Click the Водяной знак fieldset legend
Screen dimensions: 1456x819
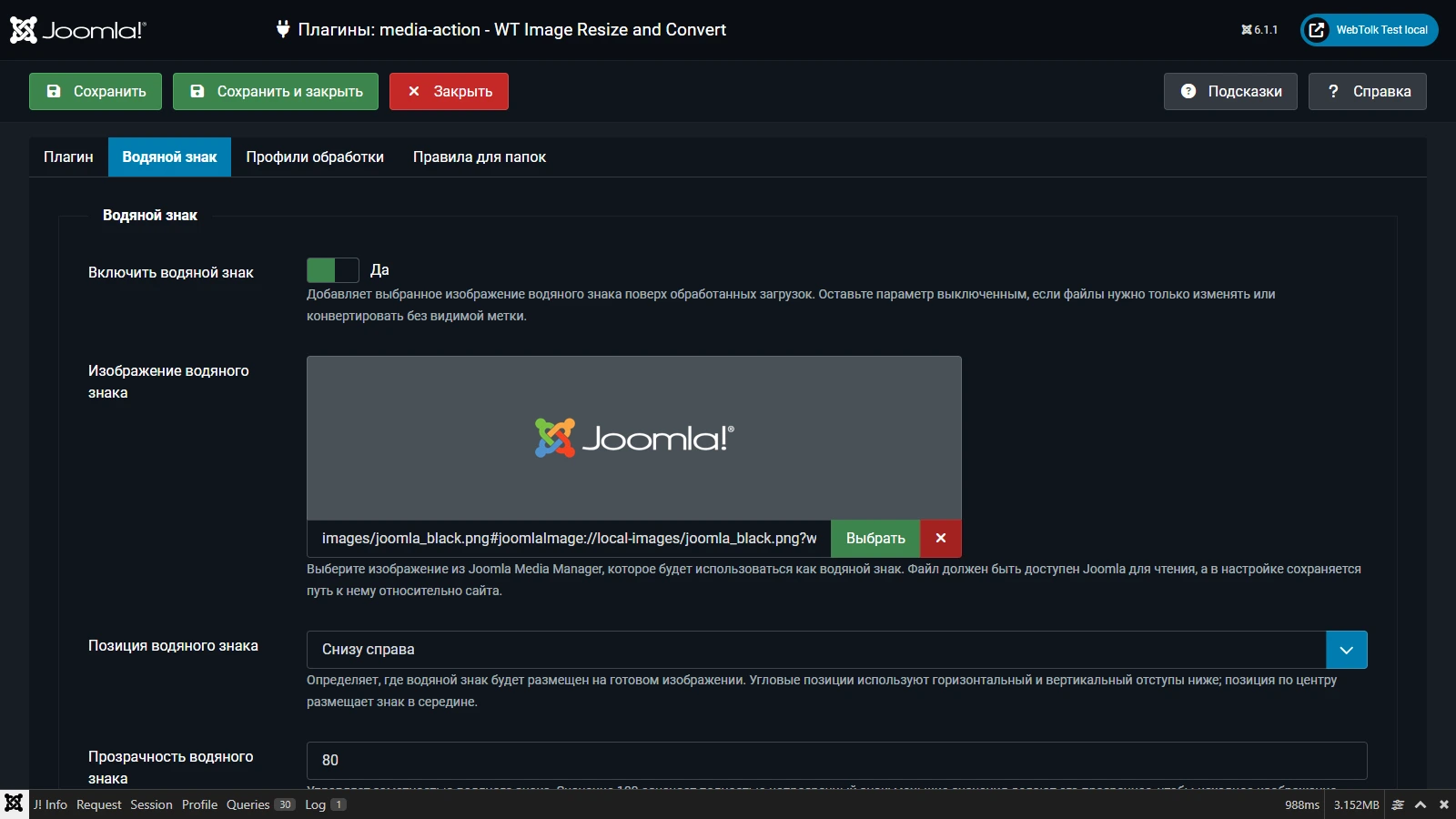(x=150, y=216)
